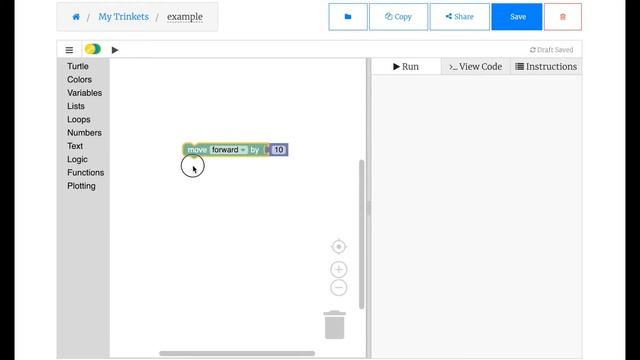Screen dimensions: 640x360
Task: Click the workspace horizontal scrollbar
Action: (x=237, y=353)
